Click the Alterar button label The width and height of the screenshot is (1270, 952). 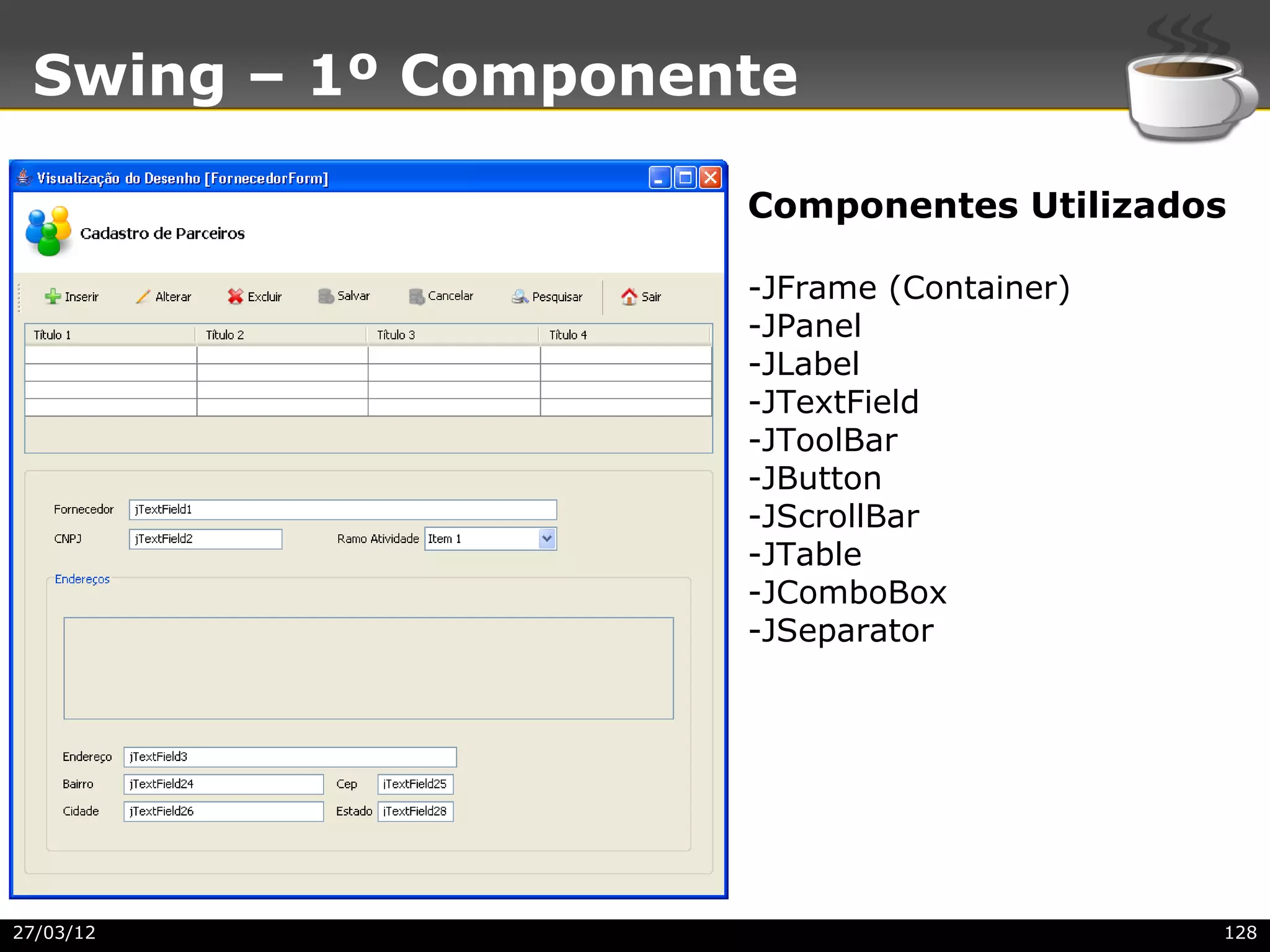click(x=174, y=297)
